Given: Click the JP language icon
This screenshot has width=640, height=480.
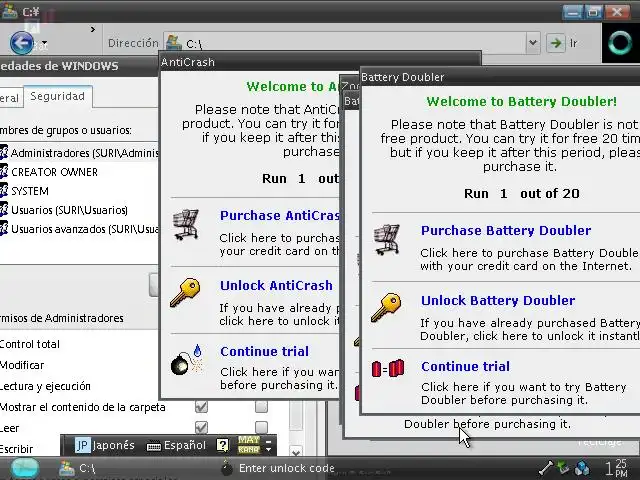Looking at the screenshot, I should click(x=82, y=445).
